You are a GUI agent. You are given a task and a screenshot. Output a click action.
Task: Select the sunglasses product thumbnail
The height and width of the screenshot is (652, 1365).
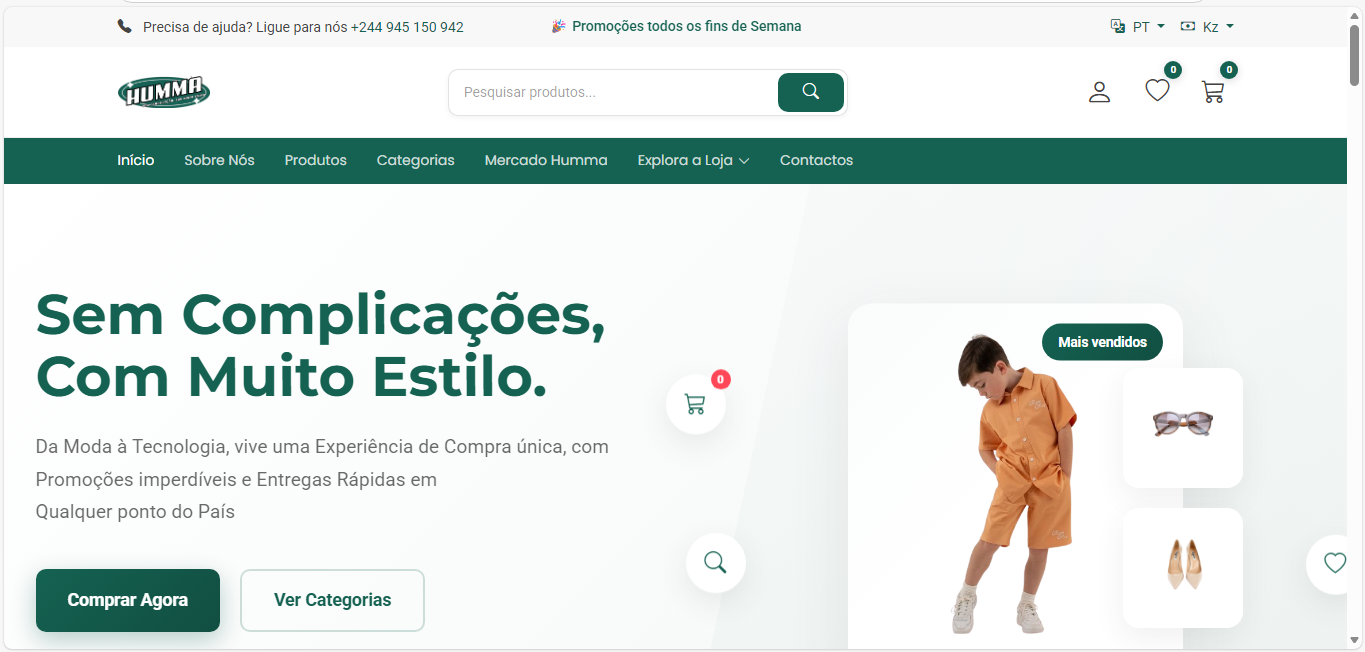point(1183,427)
